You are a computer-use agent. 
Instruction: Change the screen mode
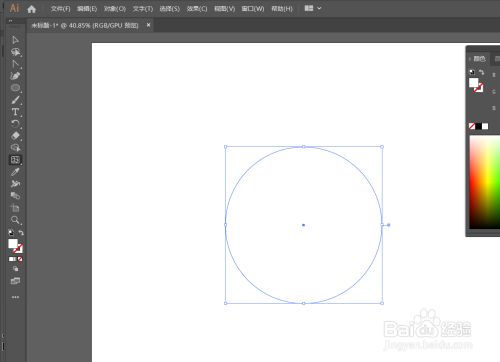tap(15, 281)
